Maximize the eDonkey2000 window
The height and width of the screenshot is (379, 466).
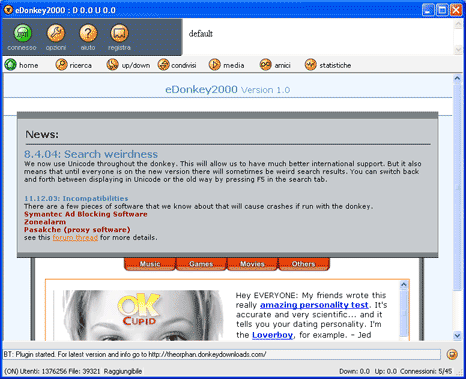pos(442,10)
